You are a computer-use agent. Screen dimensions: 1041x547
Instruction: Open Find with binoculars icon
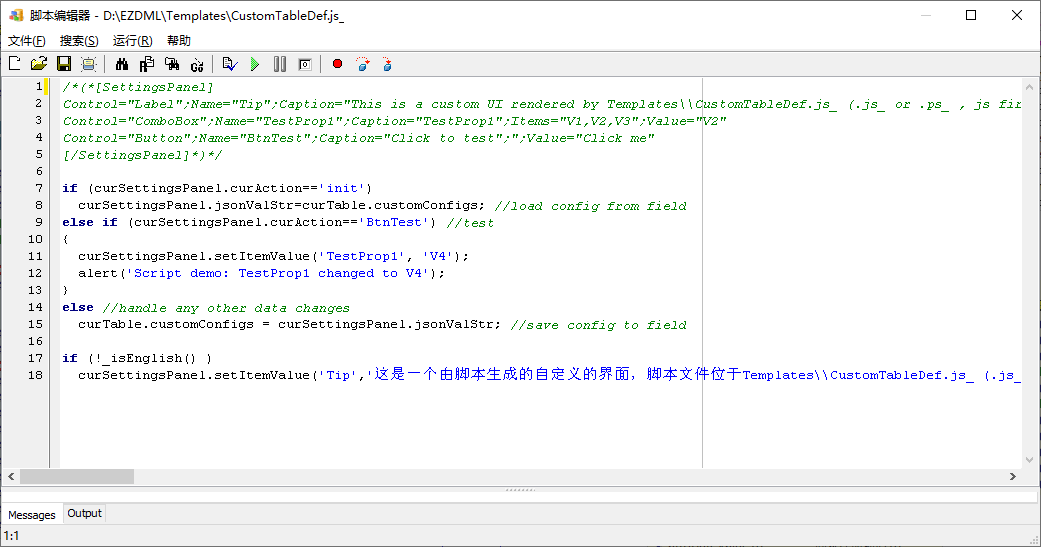click(121, 64)
